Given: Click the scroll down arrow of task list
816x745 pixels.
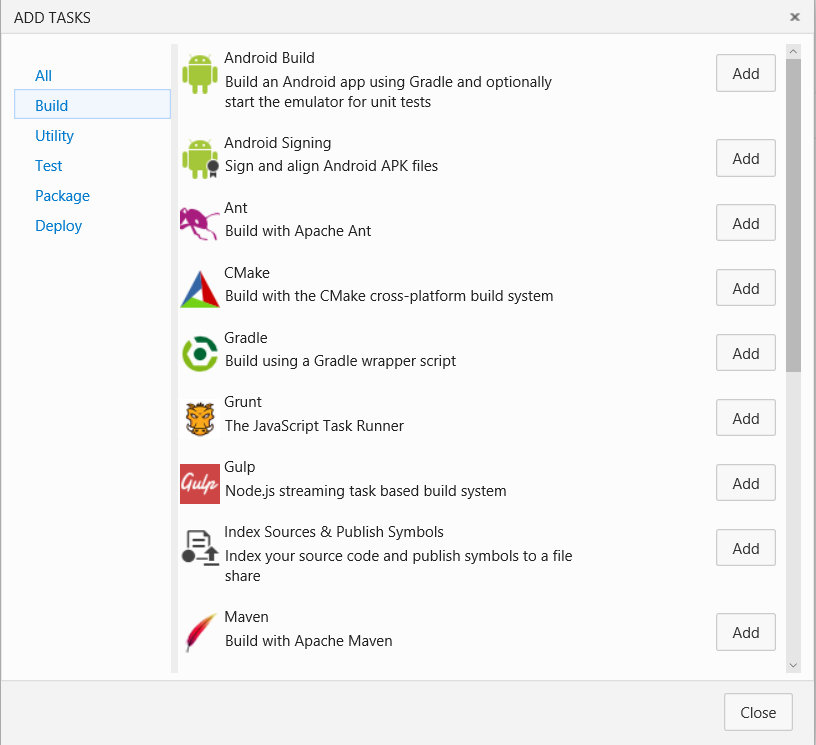Looking at the screenshot, I should coord(793,665).
